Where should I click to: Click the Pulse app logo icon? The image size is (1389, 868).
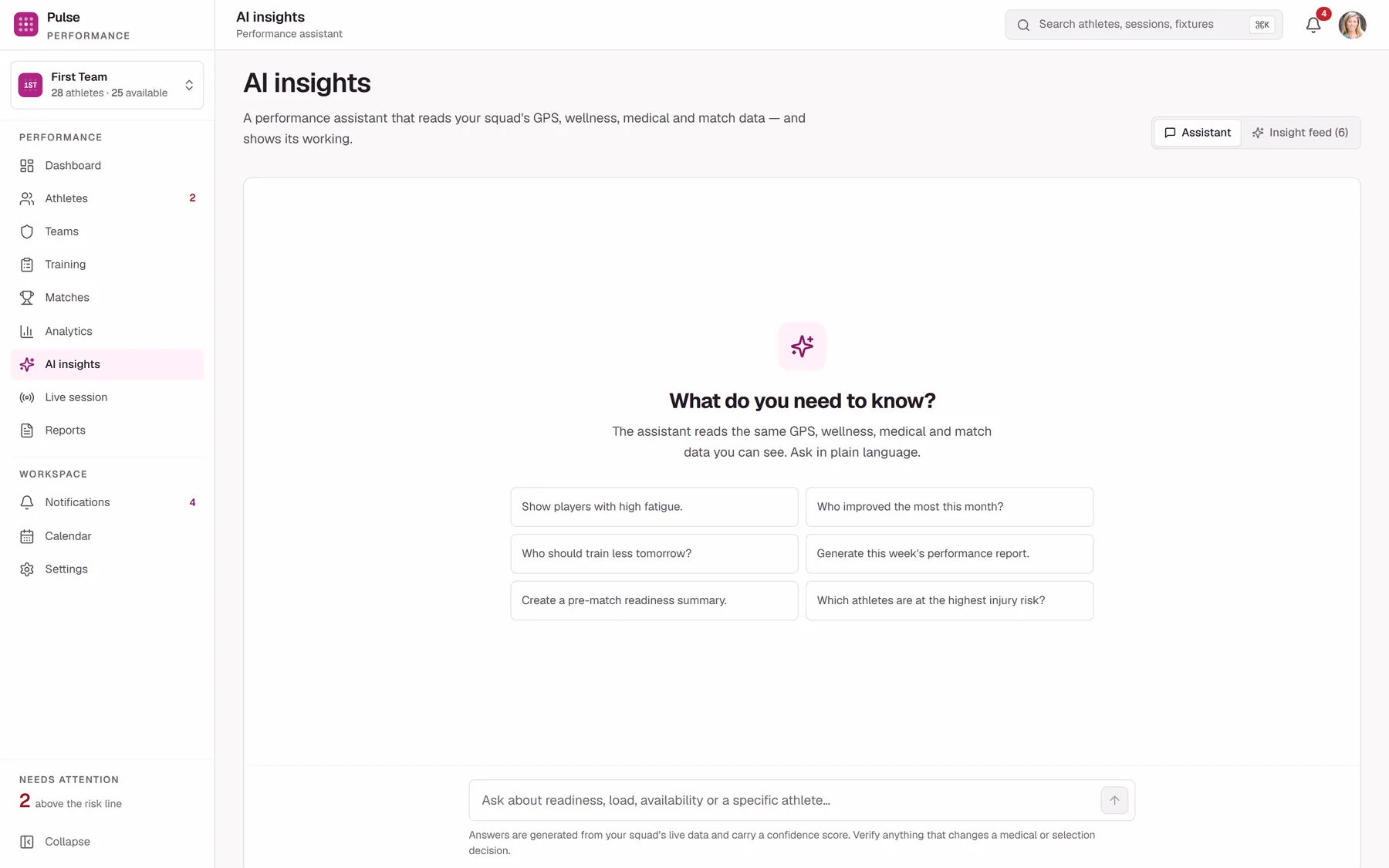26,25
